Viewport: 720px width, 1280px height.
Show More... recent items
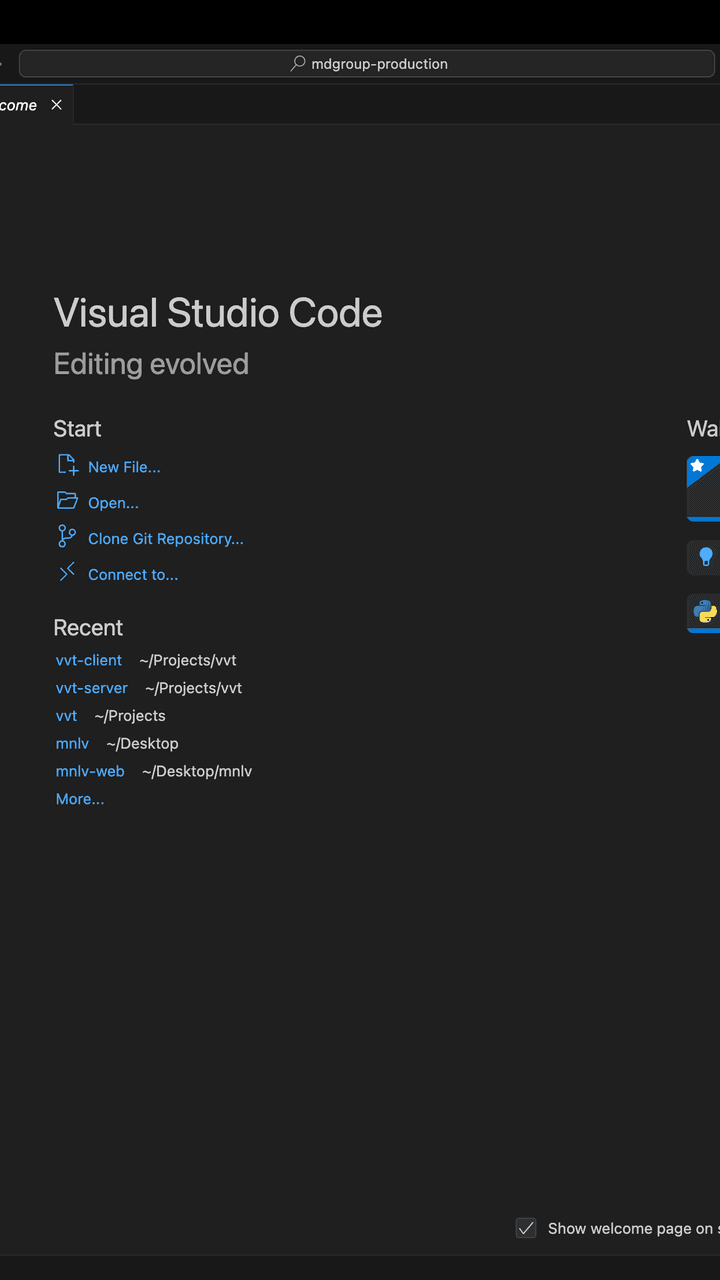[80, 799]
